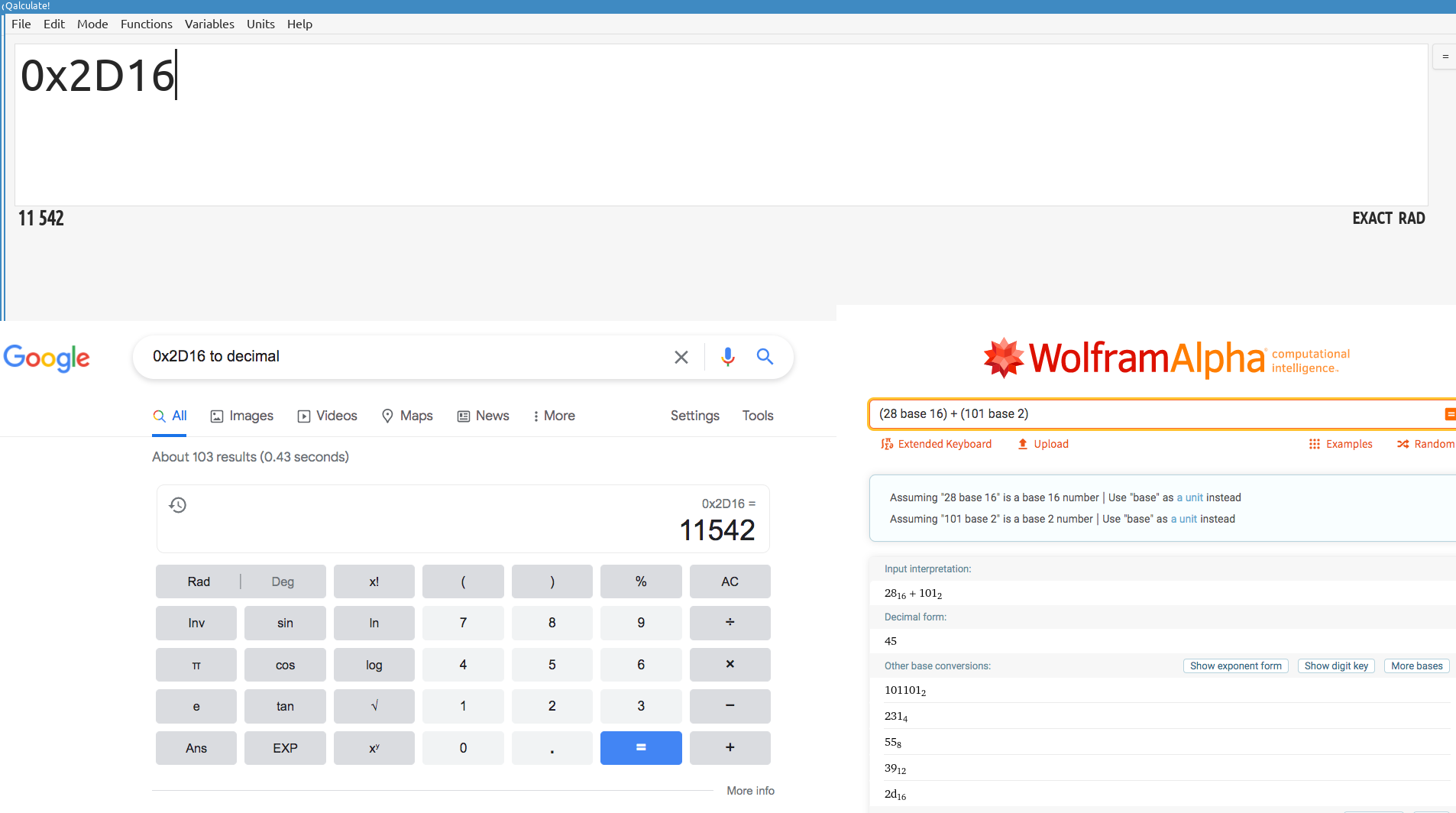
Task: Click the blue Google search magnifier icon
Action: tap(765, 357)
